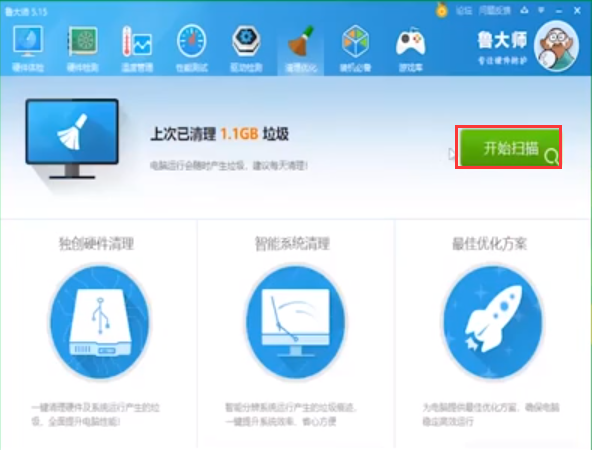Open the 论坛 forum link
The height and width of the screenshot is (450, 592).
point(464,11)
